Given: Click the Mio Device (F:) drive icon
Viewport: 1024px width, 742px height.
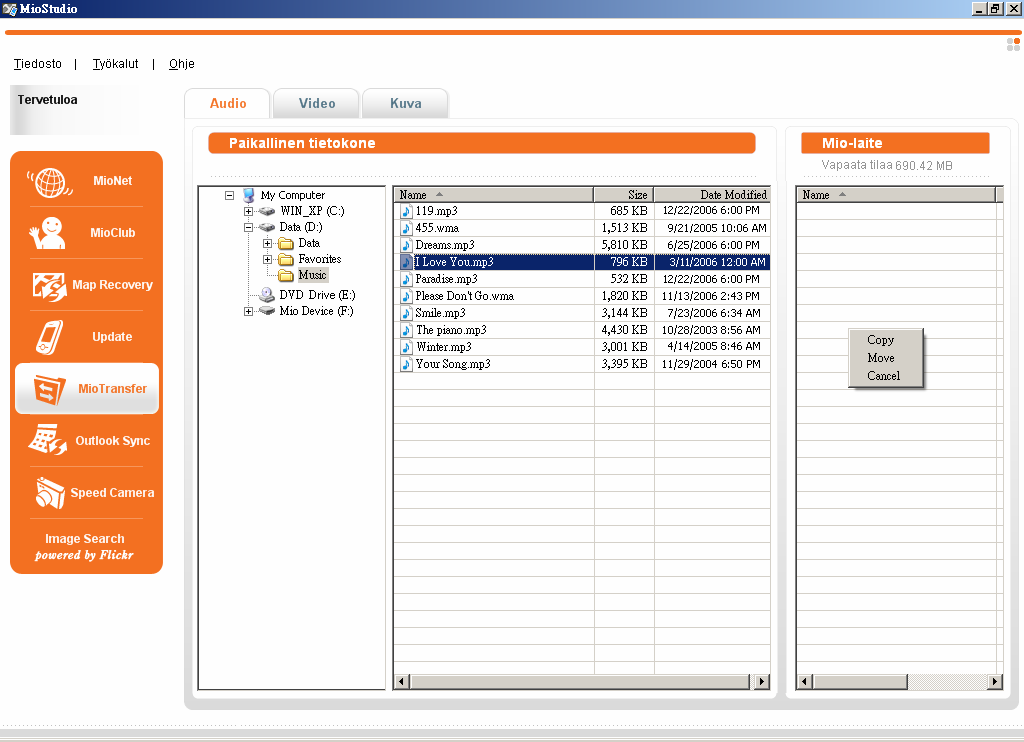Looking at the screenshot, I should (x=266, y=311).
